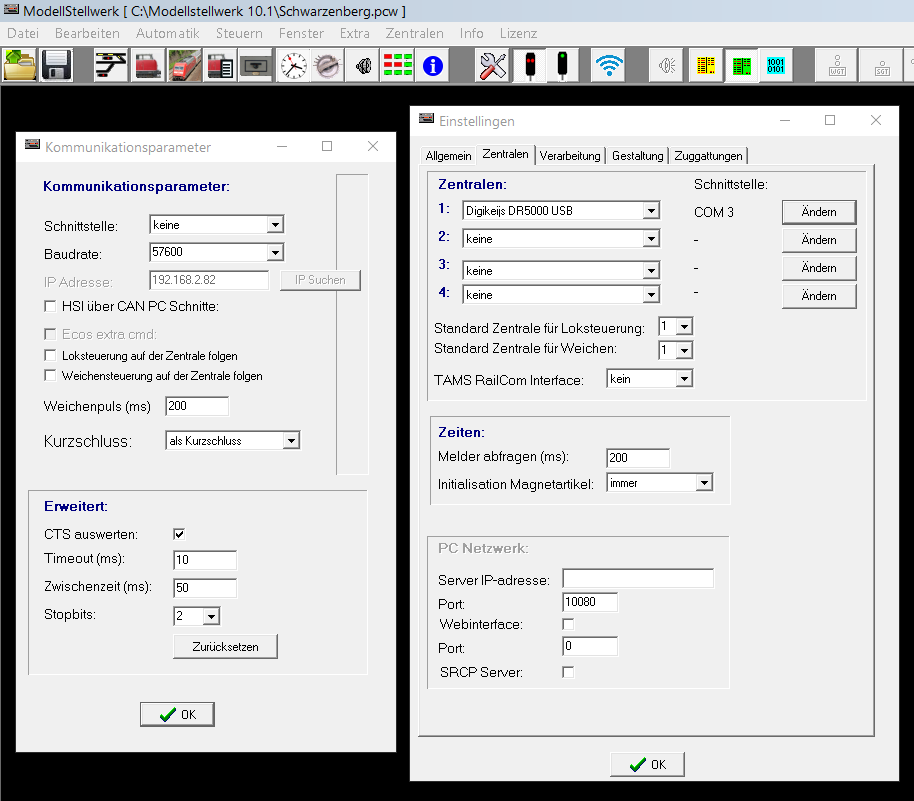Viewport: 914px width, 801px height.
Task: Open the Zentrale 3 dropdown
Action: point(561,270)
